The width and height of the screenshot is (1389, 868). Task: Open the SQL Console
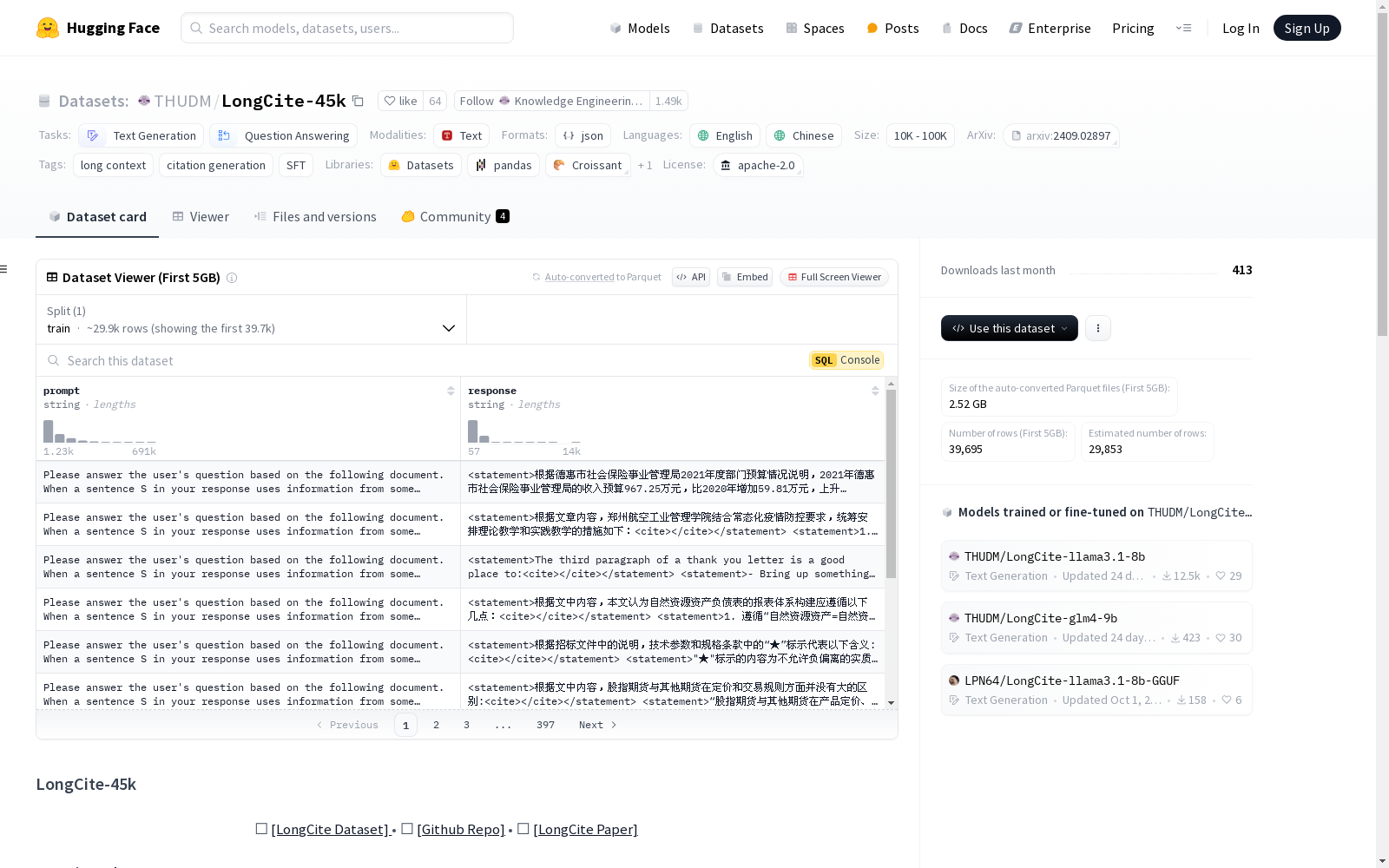[846, 360]
